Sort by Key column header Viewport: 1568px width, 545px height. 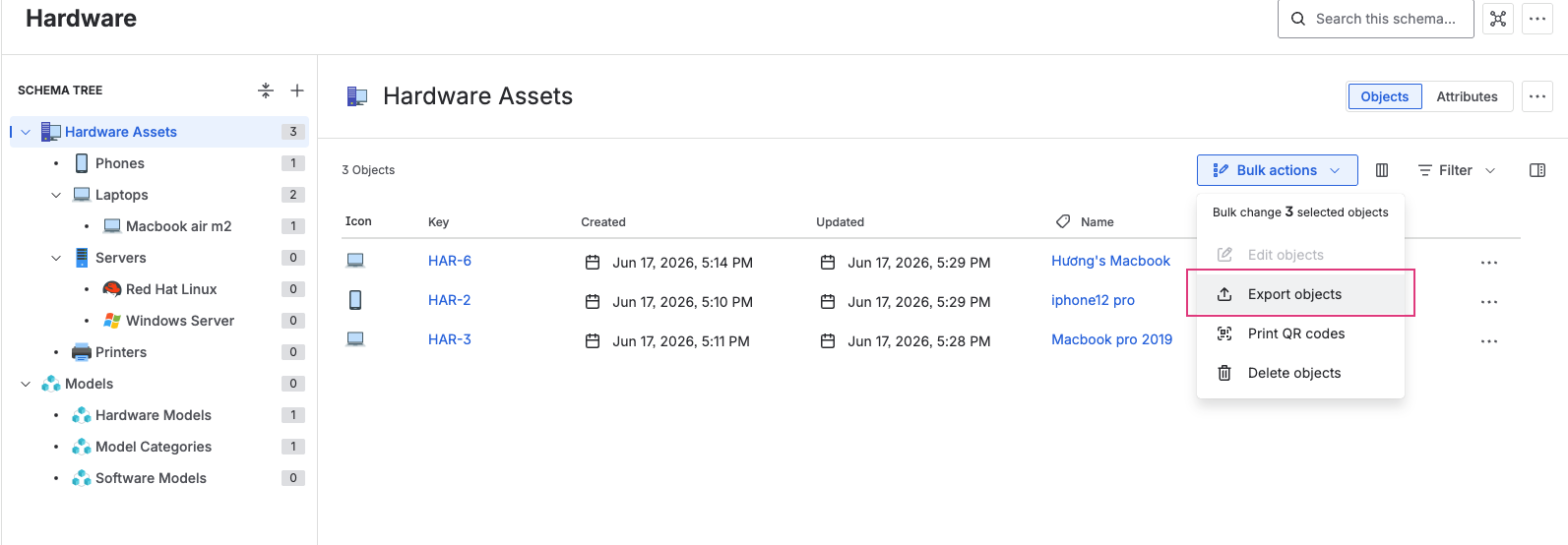click(438, 222)
